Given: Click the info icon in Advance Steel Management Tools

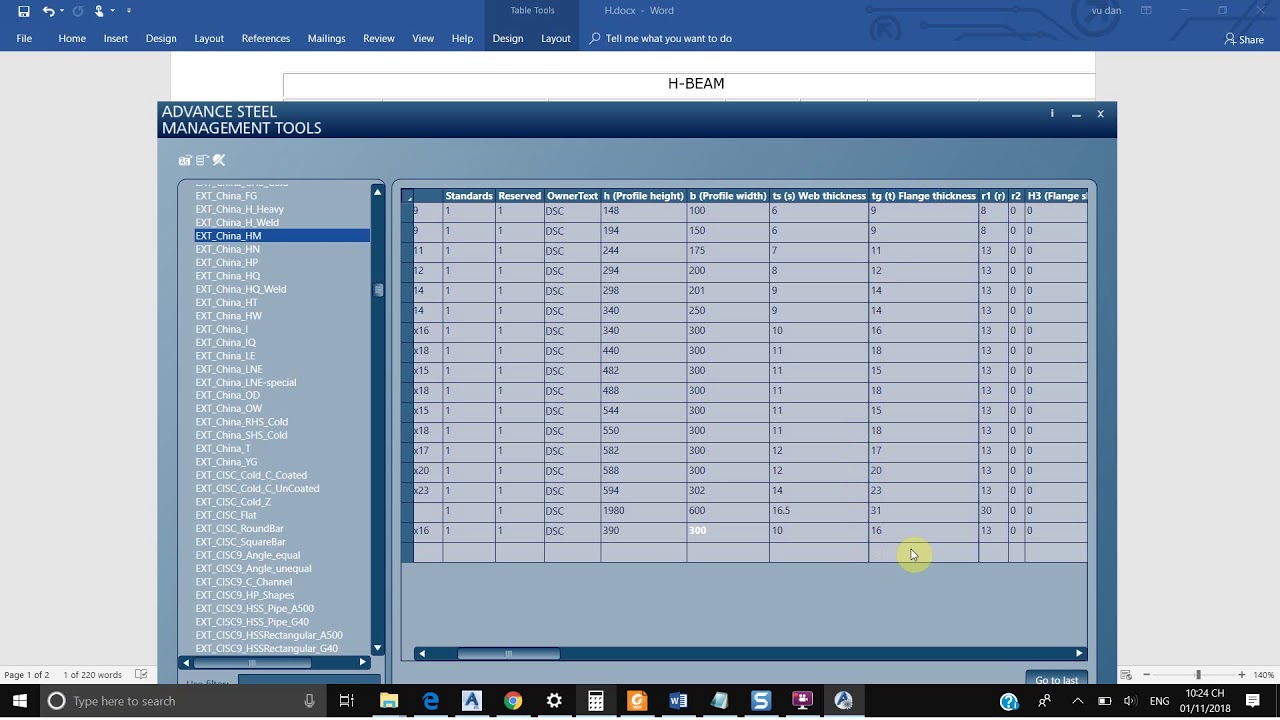Looking at the screenshot, I should pos(1052,113).
